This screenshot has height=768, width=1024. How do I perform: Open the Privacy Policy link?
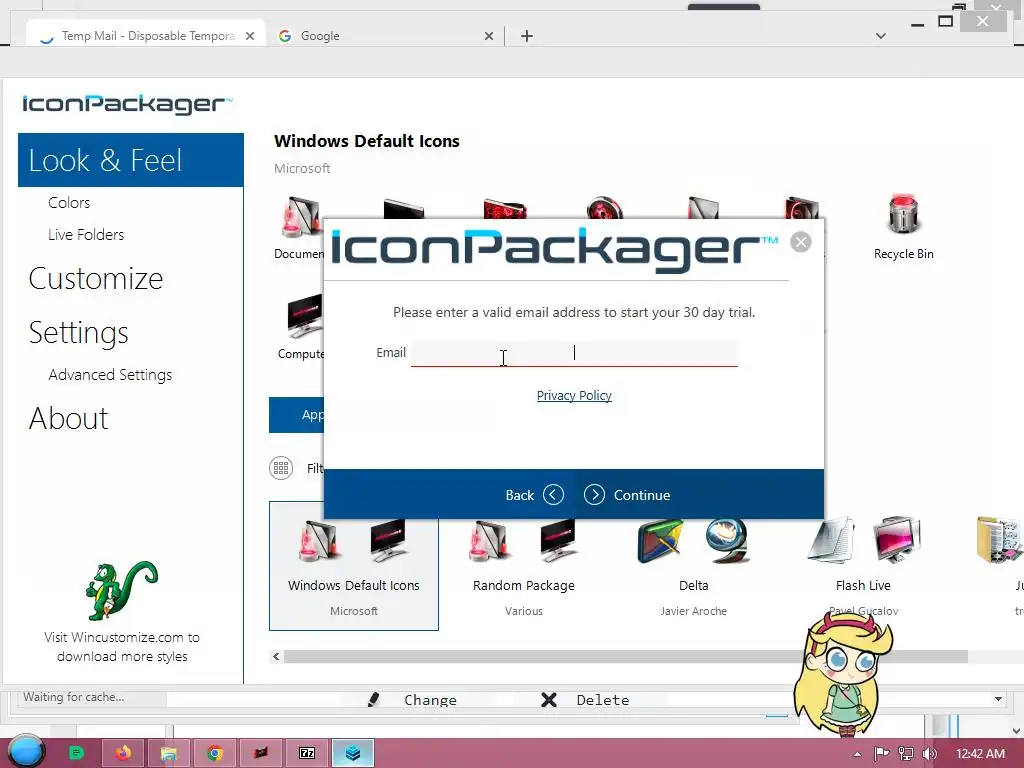574,396
